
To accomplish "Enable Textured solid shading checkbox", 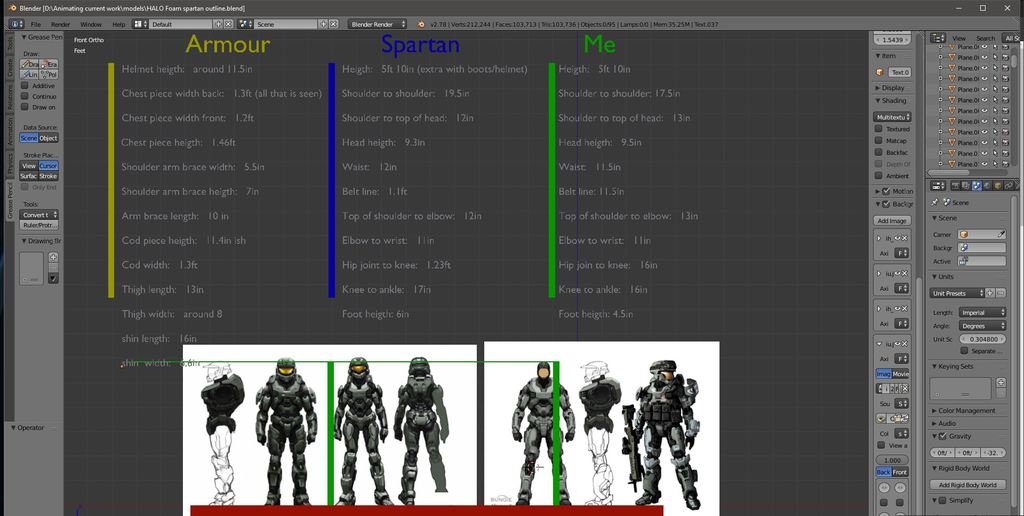I will tap(879, 129).
